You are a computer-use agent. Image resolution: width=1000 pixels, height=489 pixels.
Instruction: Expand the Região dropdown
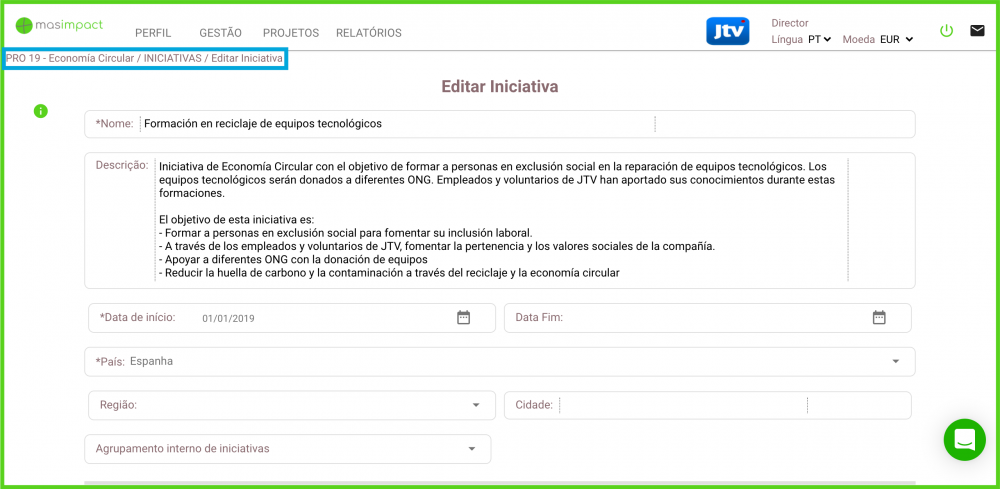pos(475,405)
